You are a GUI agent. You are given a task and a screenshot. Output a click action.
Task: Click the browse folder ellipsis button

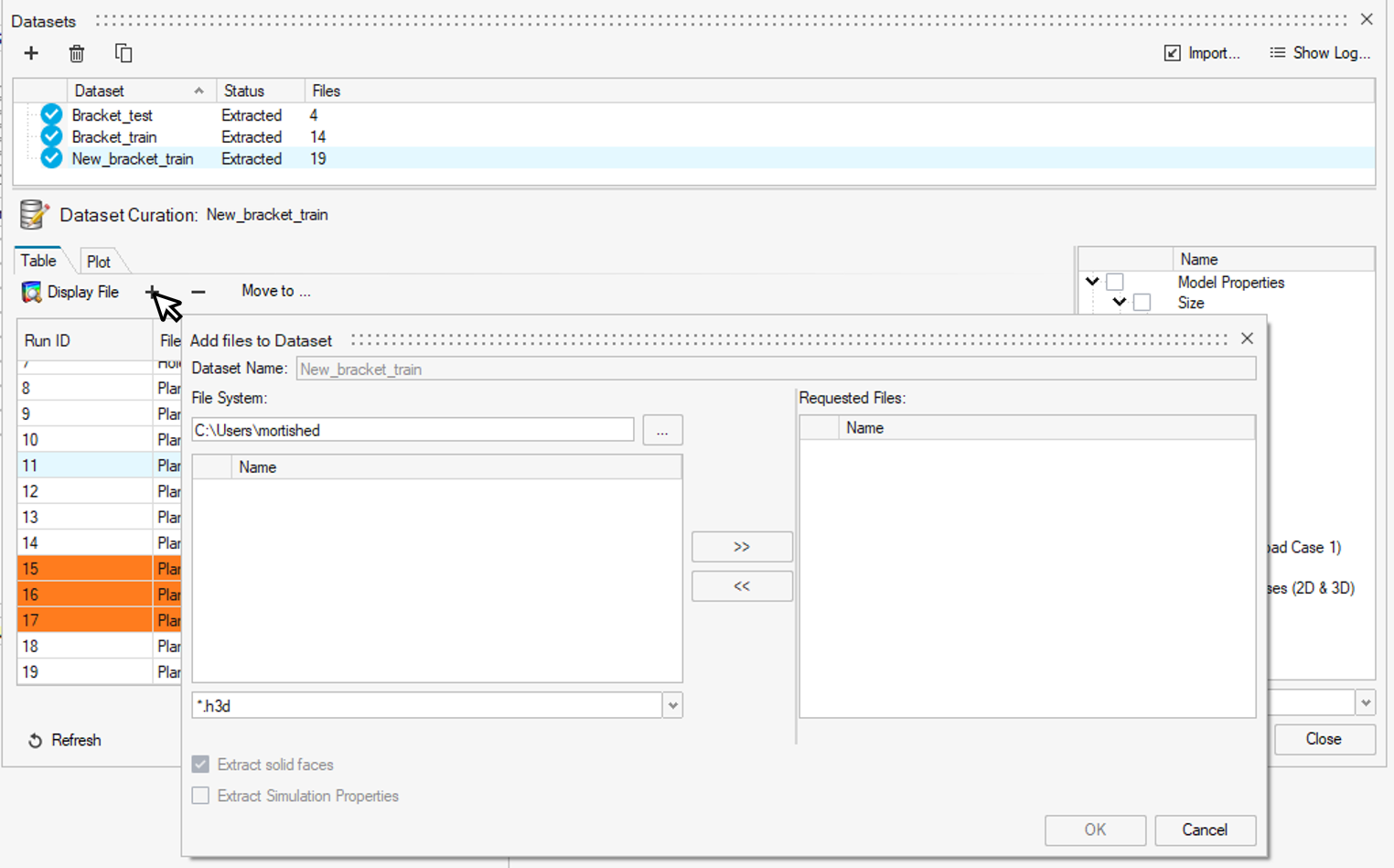662,430
